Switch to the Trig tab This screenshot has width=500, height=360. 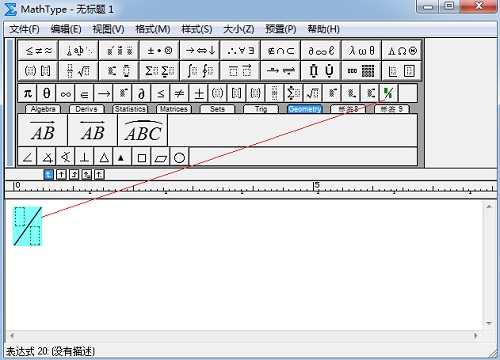[261, 109]
